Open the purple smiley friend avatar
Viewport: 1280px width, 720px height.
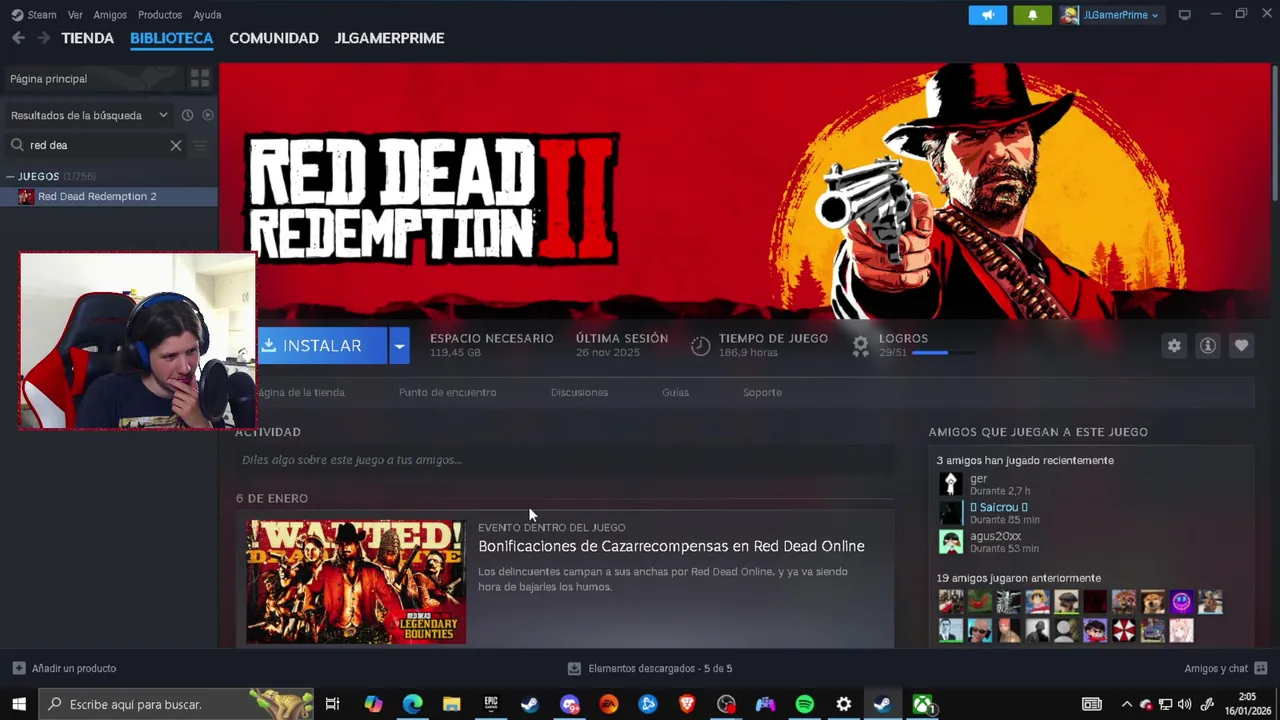pyautogui.click(x=1182, y=602)
